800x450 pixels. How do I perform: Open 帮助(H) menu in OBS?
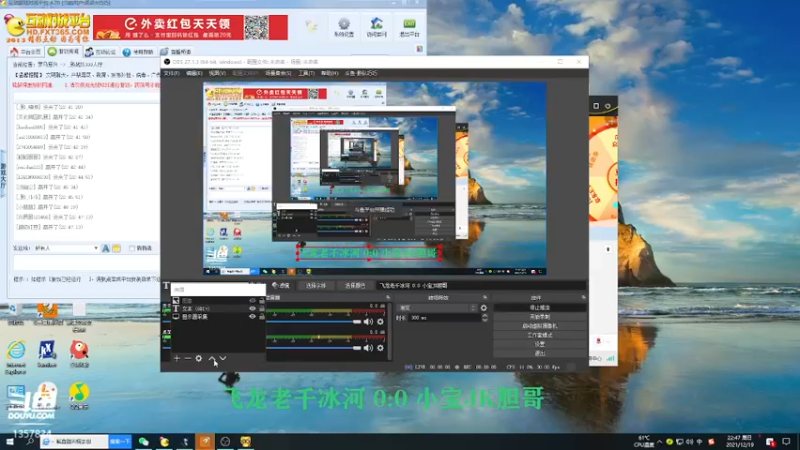[330, 73]
